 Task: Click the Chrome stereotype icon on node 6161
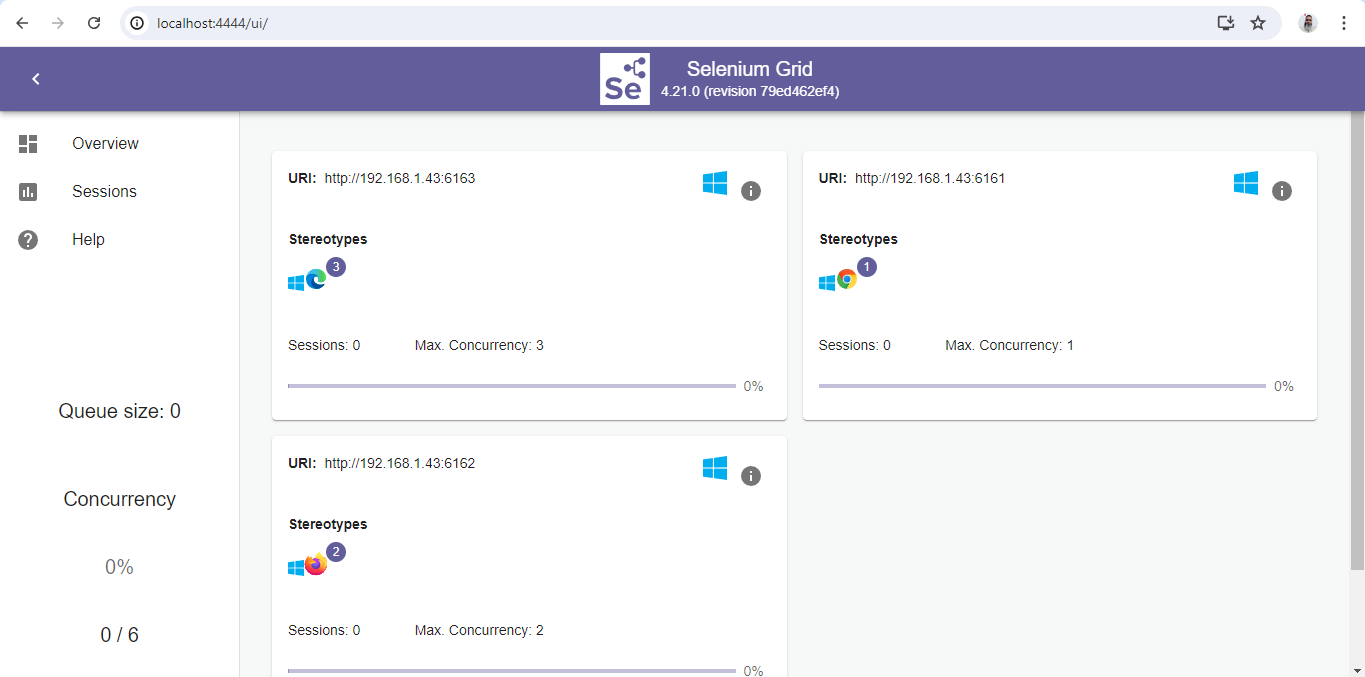click(846, 281)
